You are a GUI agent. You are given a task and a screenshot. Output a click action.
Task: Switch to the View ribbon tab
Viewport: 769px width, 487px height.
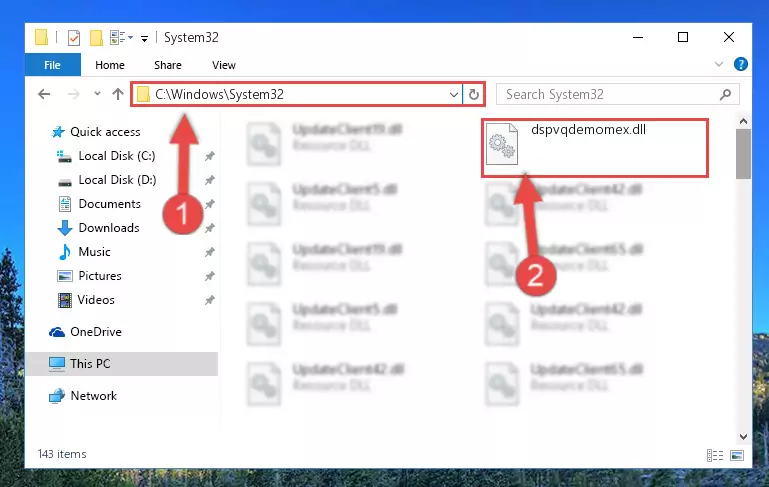tap(224, 65)
